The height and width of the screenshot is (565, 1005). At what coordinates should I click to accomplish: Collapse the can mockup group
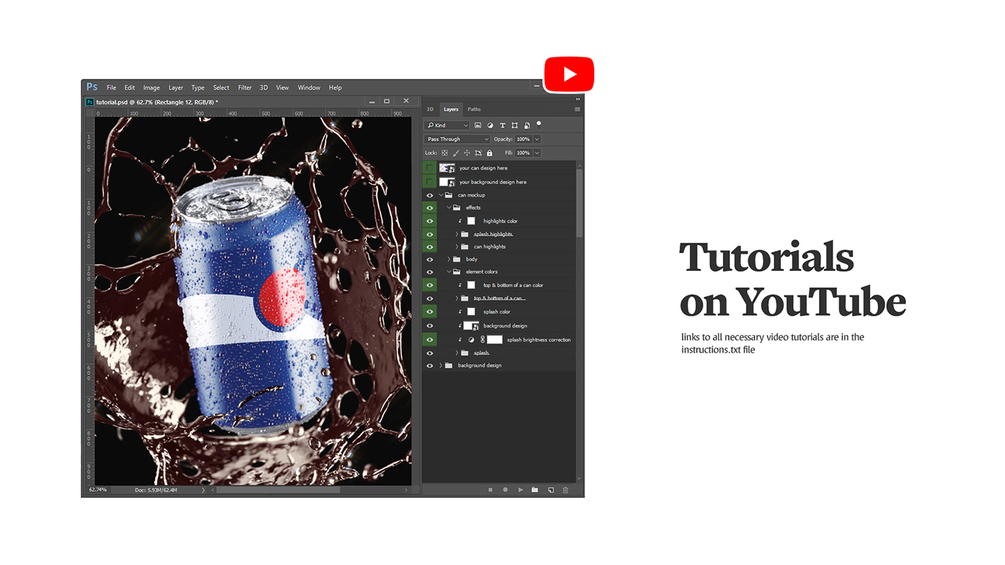coord(441,195)
